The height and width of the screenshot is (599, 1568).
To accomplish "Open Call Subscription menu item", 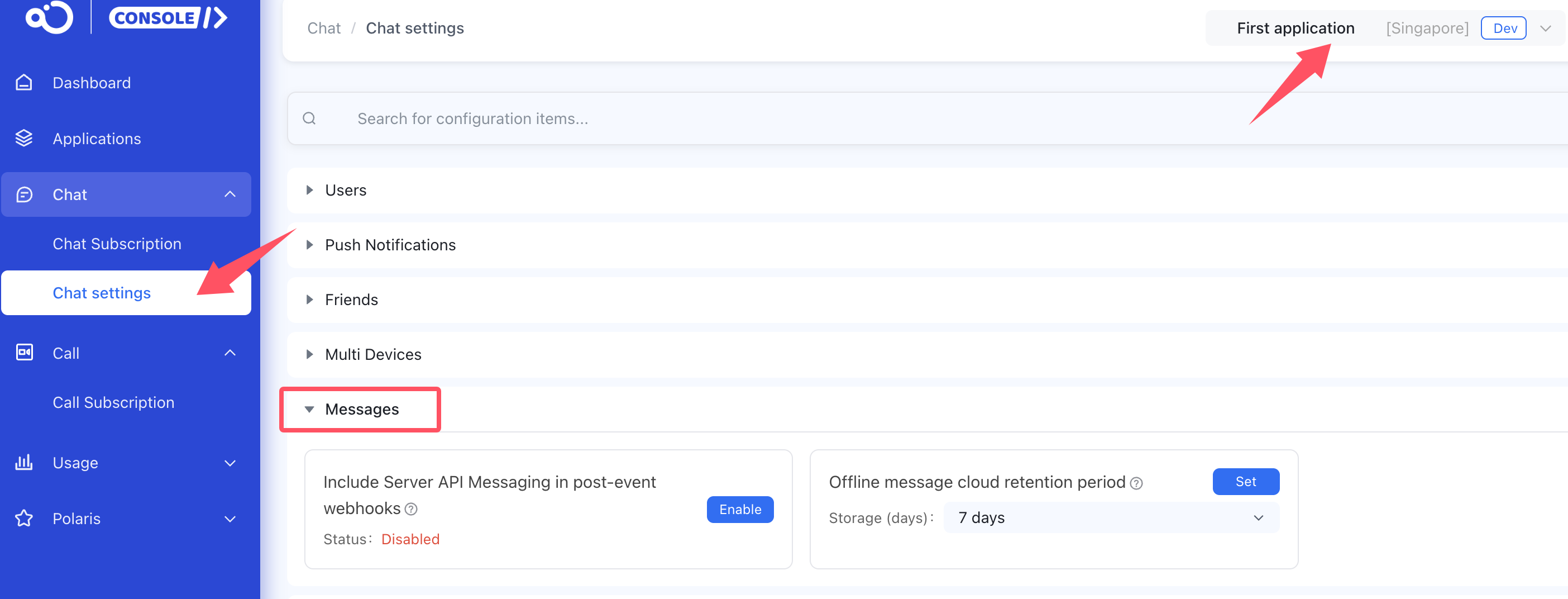I will point(113,402).
